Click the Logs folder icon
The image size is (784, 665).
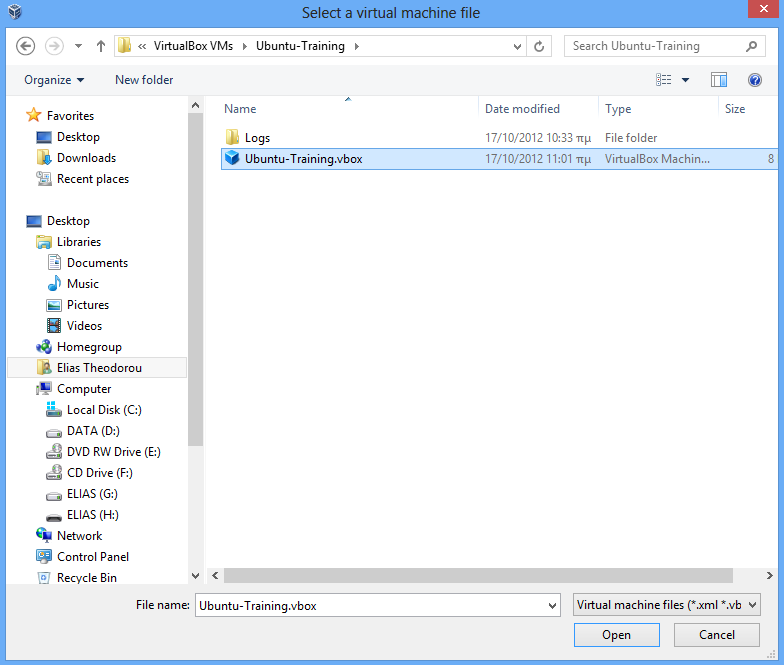[232, 136]
